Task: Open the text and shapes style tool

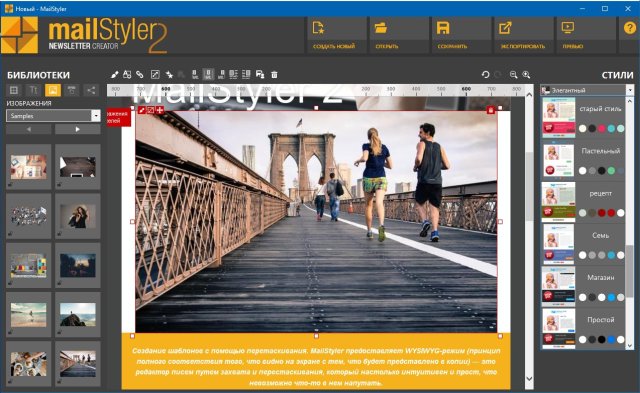Action: tap(127, 74)
